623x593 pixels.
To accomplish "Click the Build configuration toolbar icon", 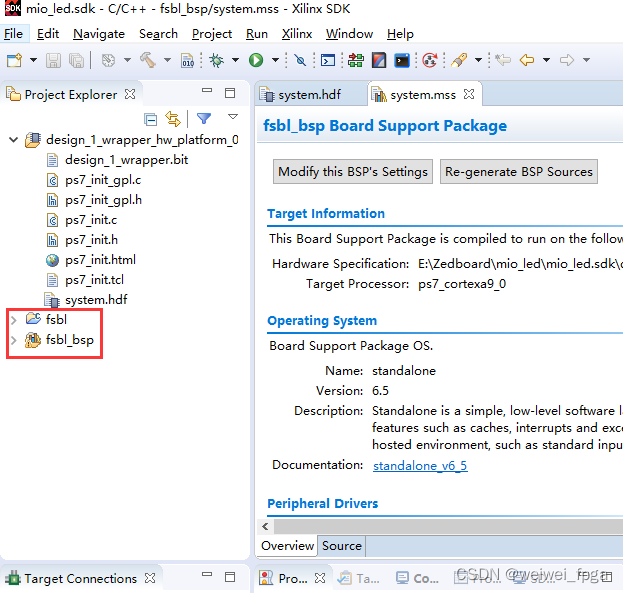I will 108,60.
